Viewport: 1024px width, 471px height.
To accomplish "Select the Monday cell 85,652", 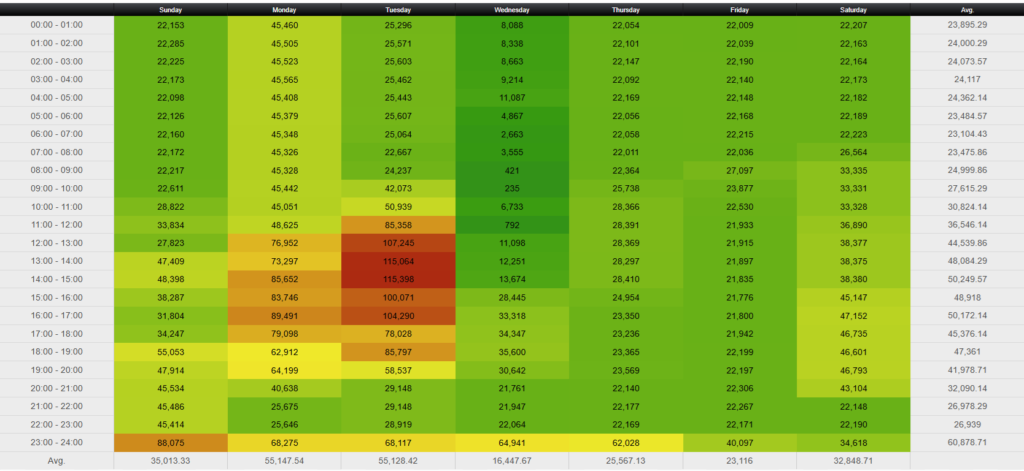I will pos(284,279).
